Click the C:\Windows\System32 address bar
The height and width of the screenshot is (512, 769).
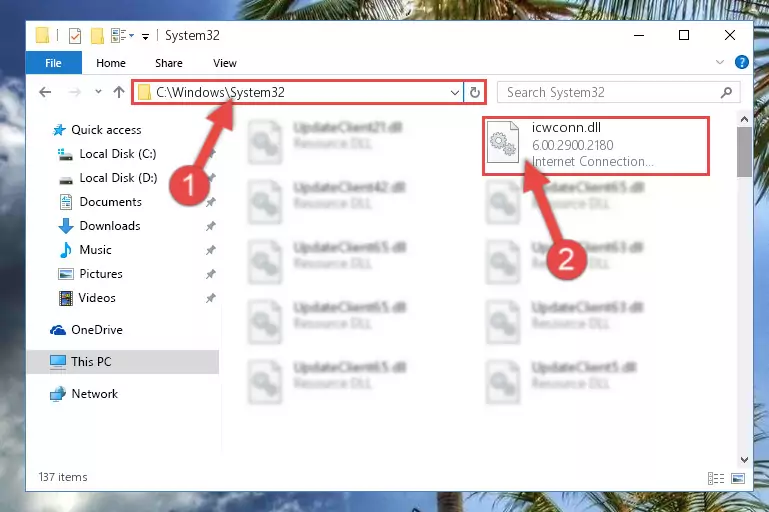[297, 92]
